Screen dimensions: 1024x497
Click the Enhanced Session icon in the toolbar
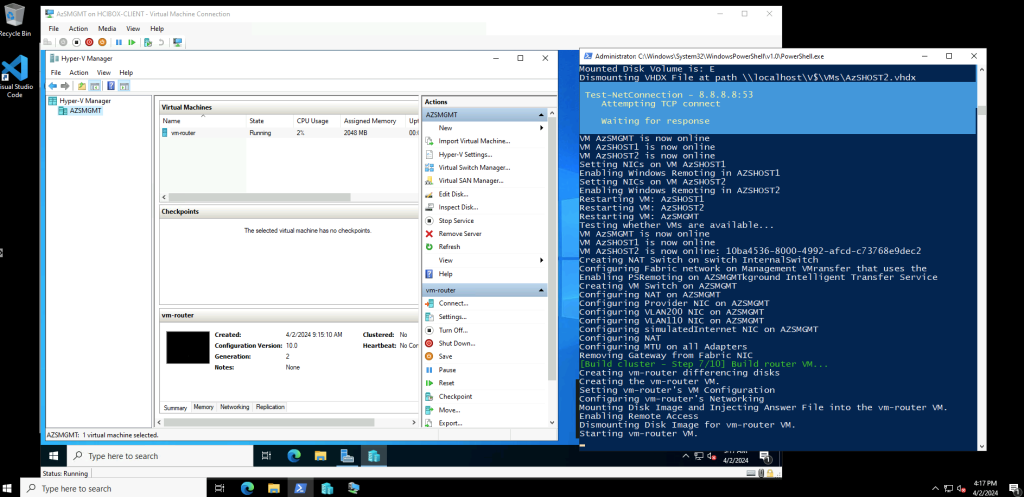point(177,42)
